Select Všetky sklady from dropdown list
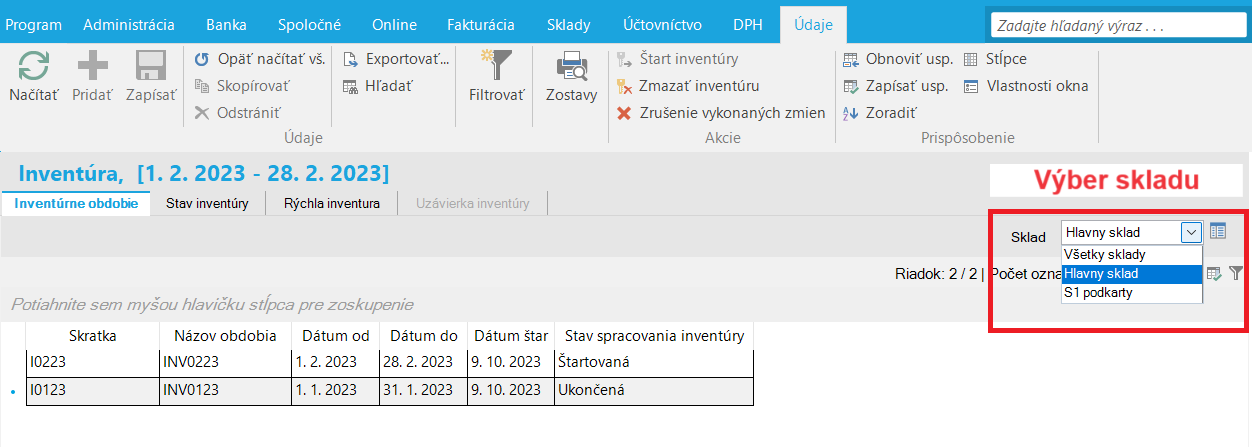The height and width of the screenshot is (447, 1252). tap(1131, 254)
